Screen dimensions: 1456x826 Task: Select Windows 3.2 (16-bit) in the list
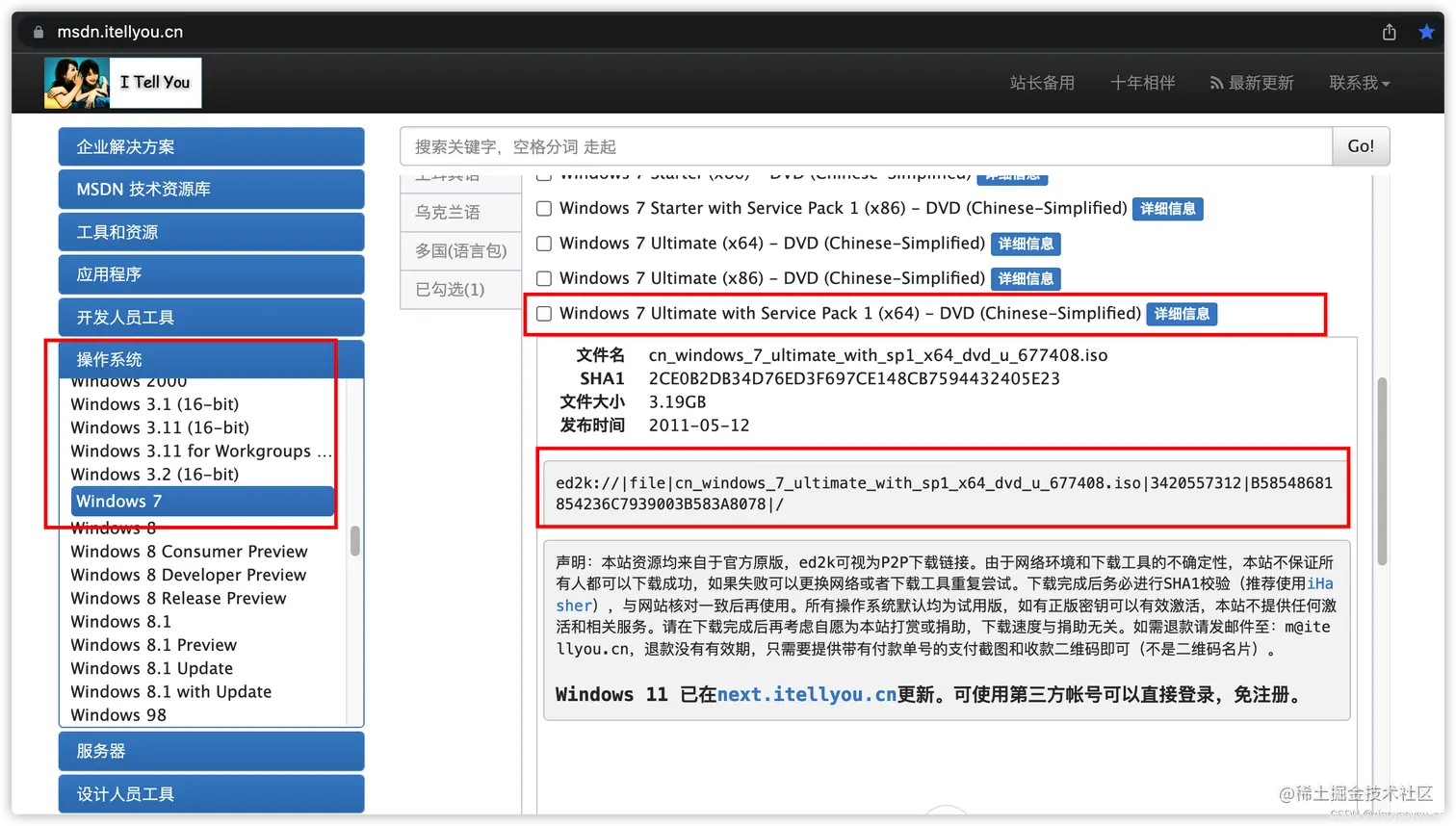coord(155,474)
